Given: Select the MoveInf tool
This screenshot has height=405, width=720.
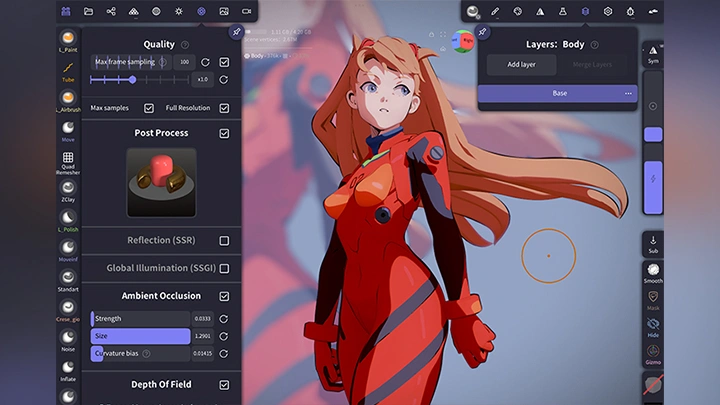Looking at the screenshot, I should pyautogui.click(x=68, y=251).
